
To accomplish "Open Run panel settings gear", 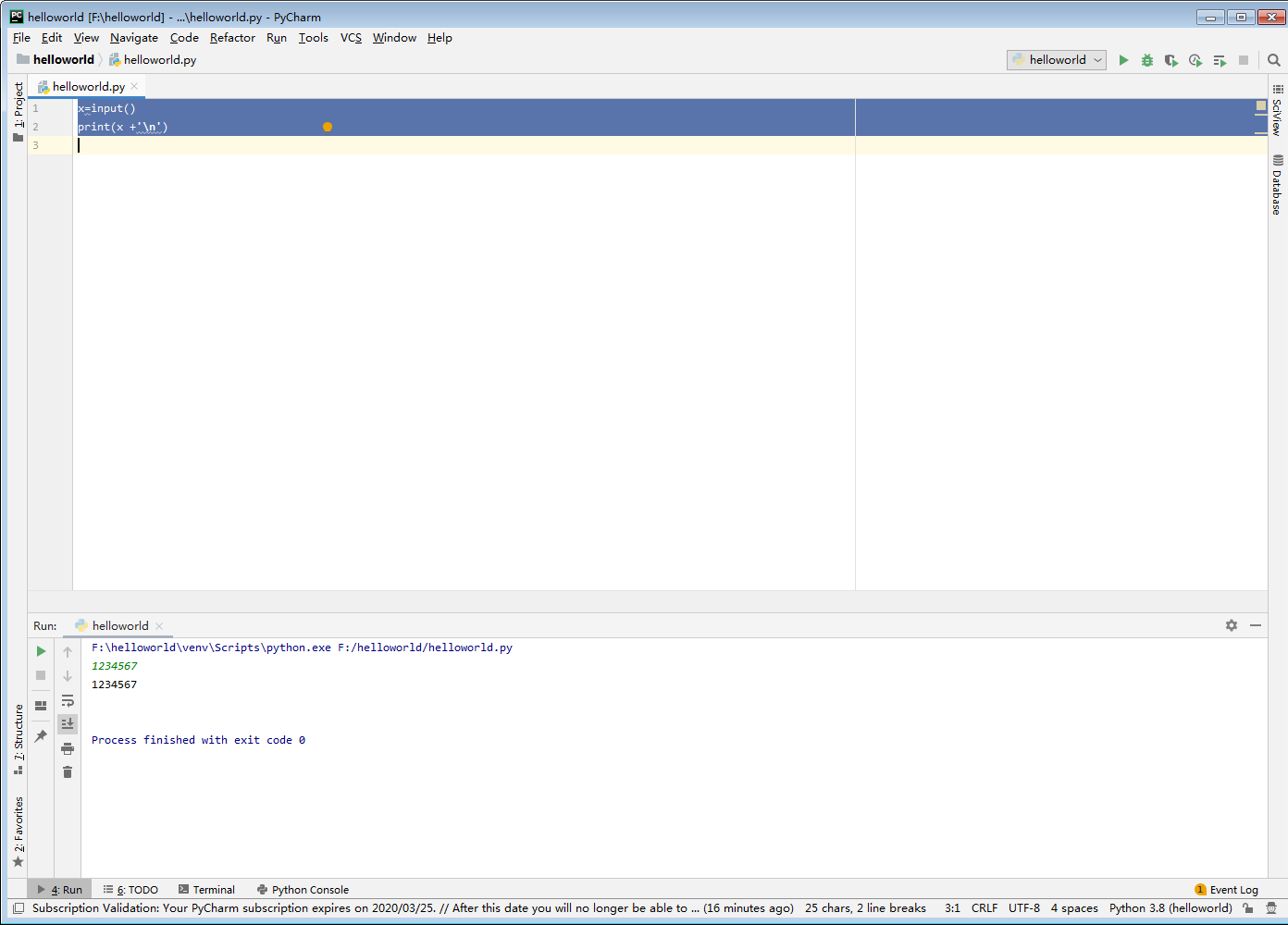I will (x=1232, y=625).
